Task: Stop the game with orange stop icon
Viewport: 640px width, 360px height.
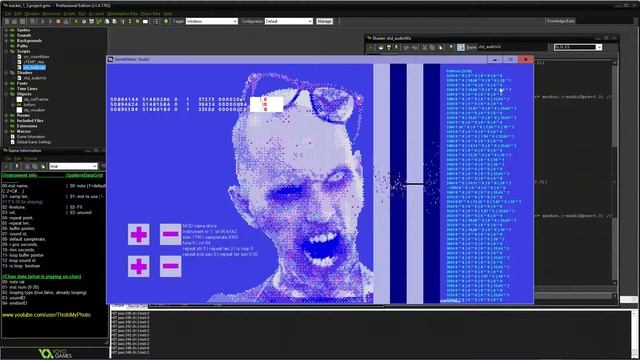Action: (58, 21)
